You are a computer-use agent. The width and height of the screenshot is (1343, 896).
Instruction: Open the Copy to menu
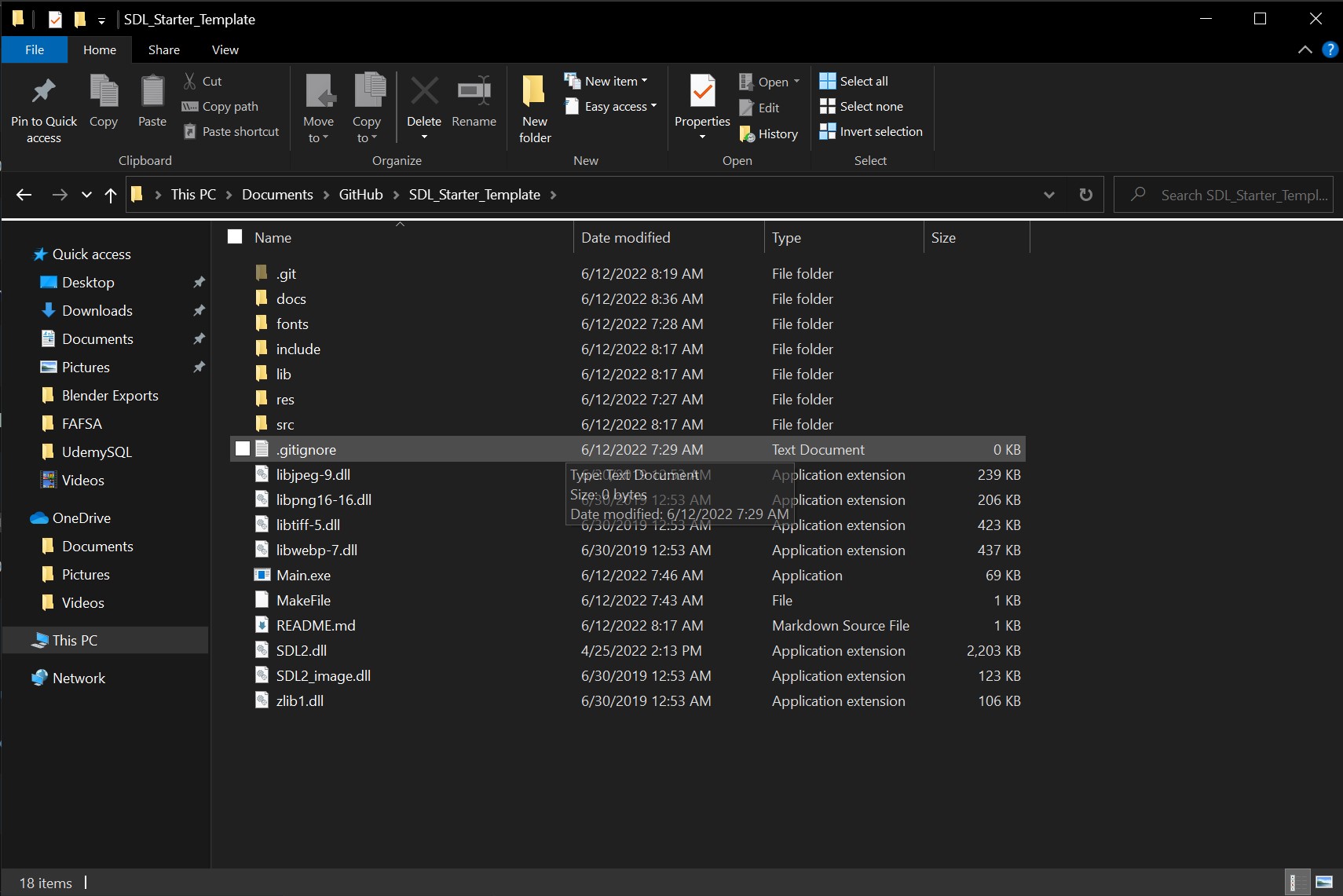(x=367, y=108)
